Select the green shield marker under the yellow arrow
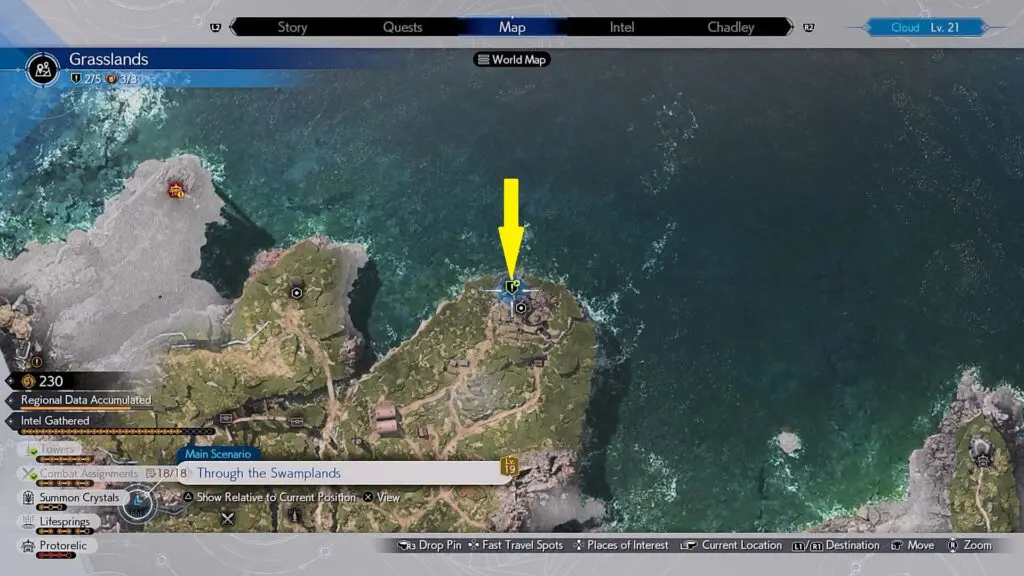This screenshot has height=576, width=1024. [512, 288]
